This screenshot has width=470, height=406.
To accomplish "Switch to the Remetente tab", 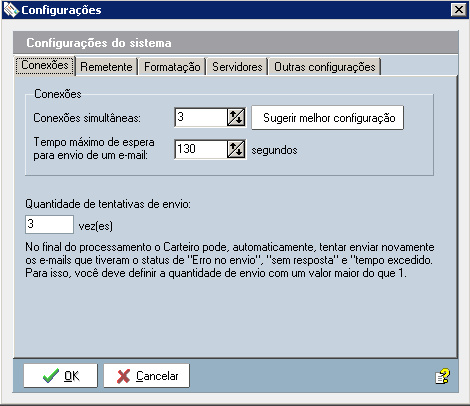I will (x=106, y=67).
